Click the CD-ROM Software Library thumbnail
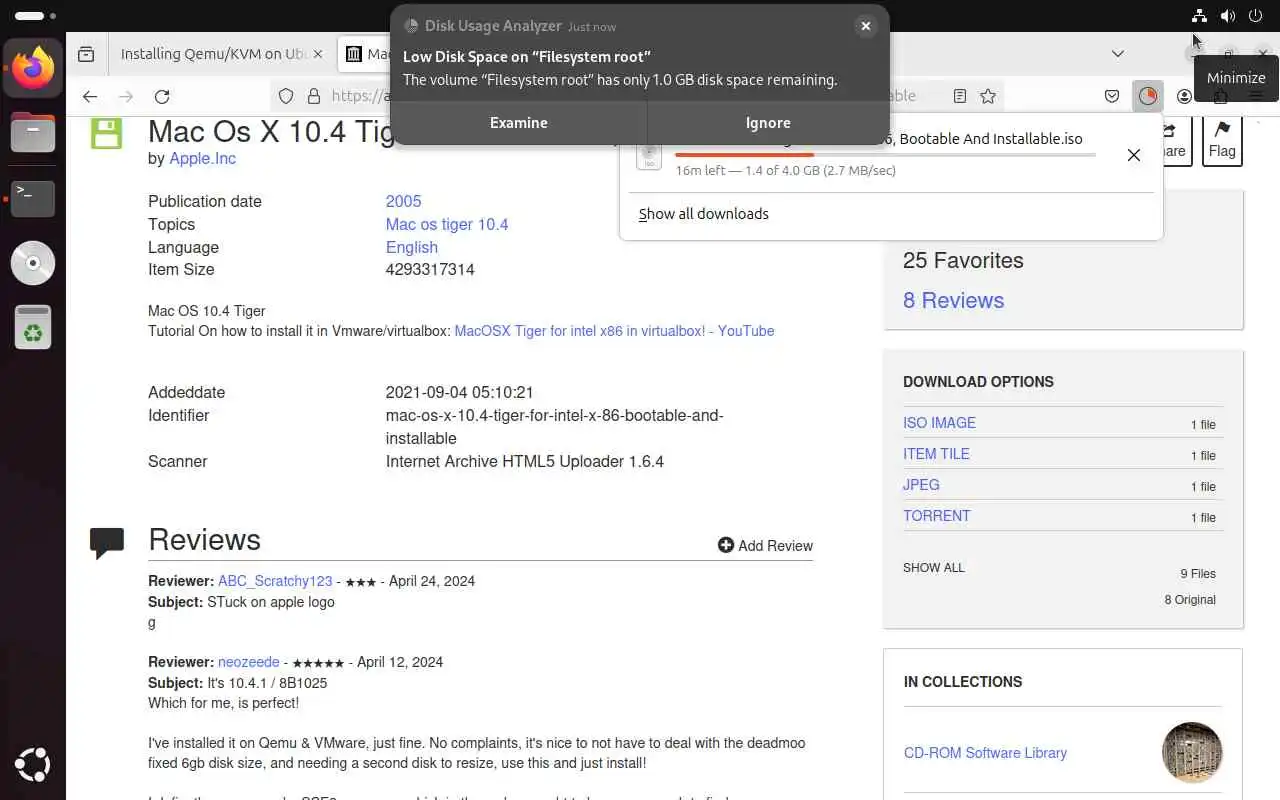 tap(1192, 752)
